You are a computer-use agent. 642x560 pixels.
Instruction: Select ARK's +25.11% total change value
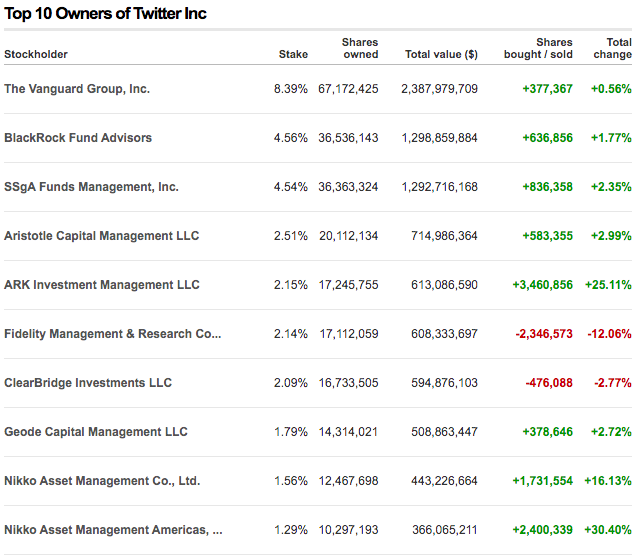[x=610, y=285]
